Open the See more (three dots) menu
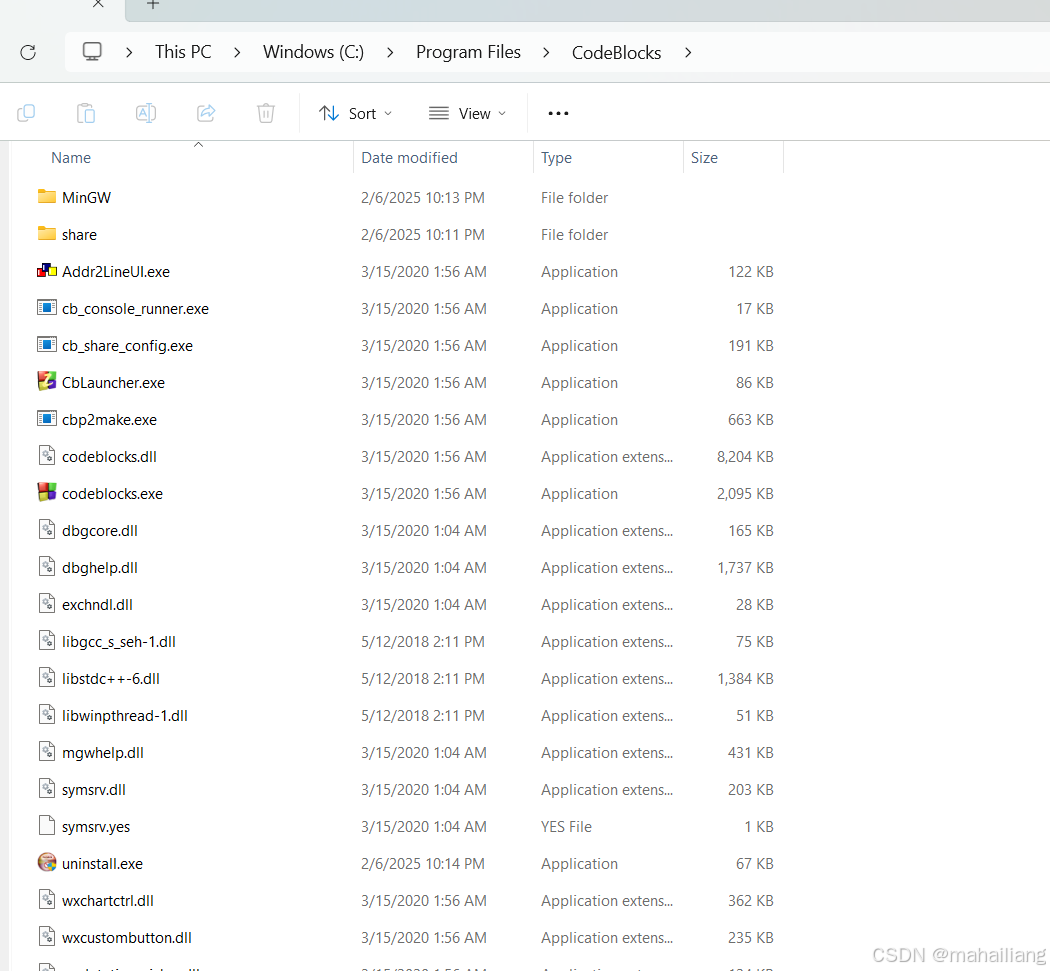The width and height of the screenshot is (1050, 972). (x=558, y=113)
